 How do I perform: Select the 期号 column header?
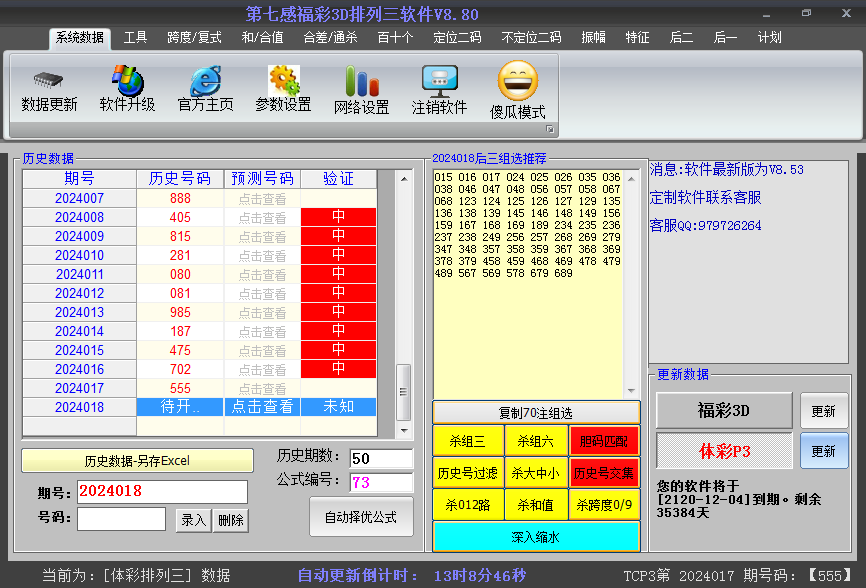pyautogui.click(x=80, y=179)
